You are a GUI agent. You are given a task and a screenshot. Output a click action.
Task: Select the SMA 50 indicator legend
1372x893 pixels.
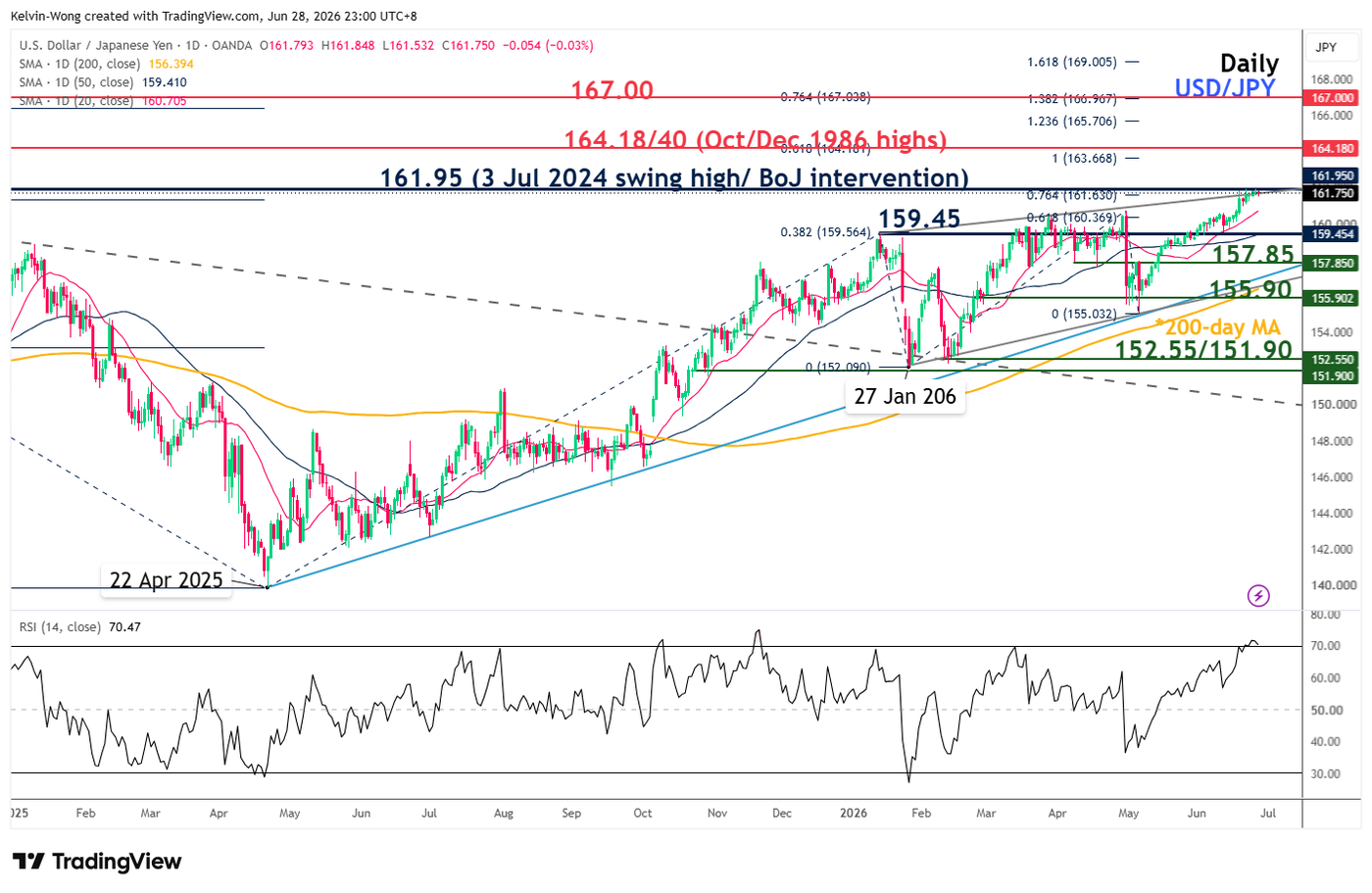[103, 82]
